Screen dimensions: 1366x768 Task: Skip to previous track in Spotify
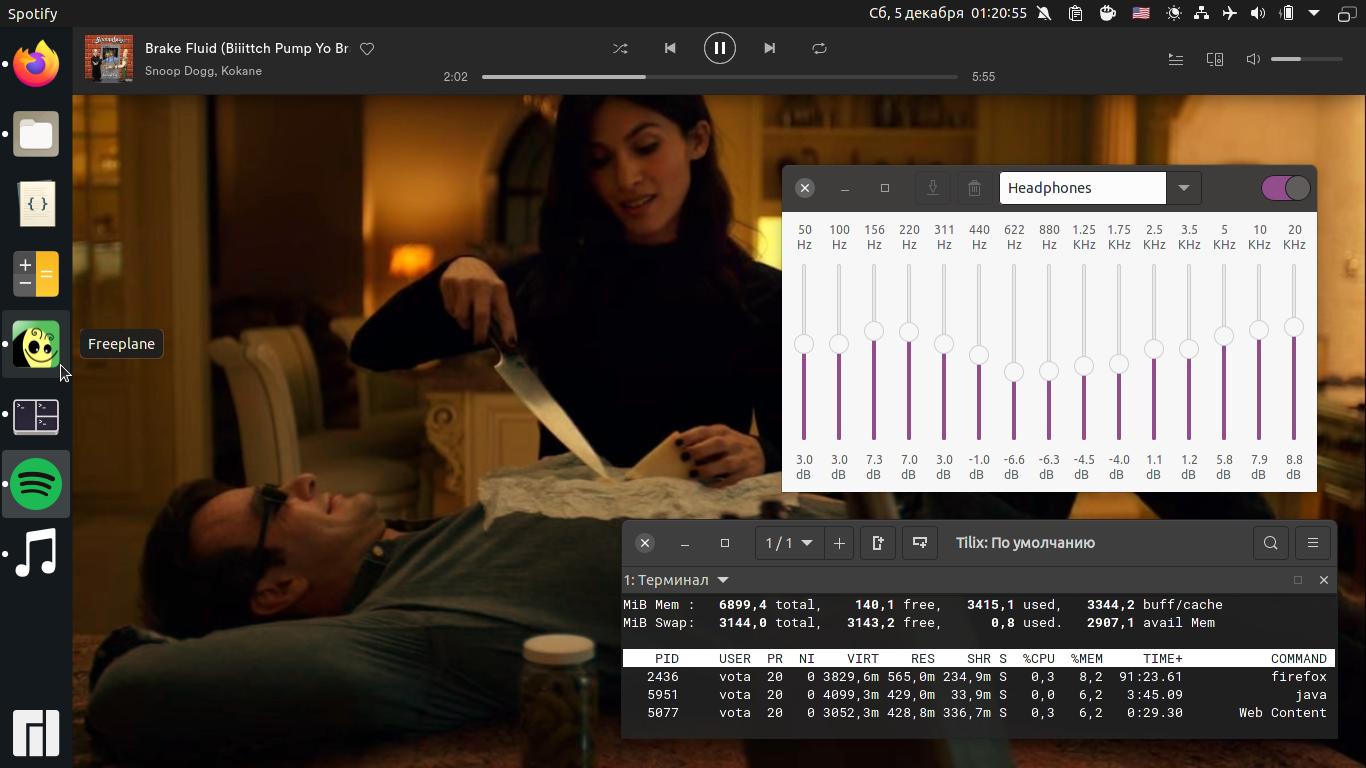[x=670, y=48]
